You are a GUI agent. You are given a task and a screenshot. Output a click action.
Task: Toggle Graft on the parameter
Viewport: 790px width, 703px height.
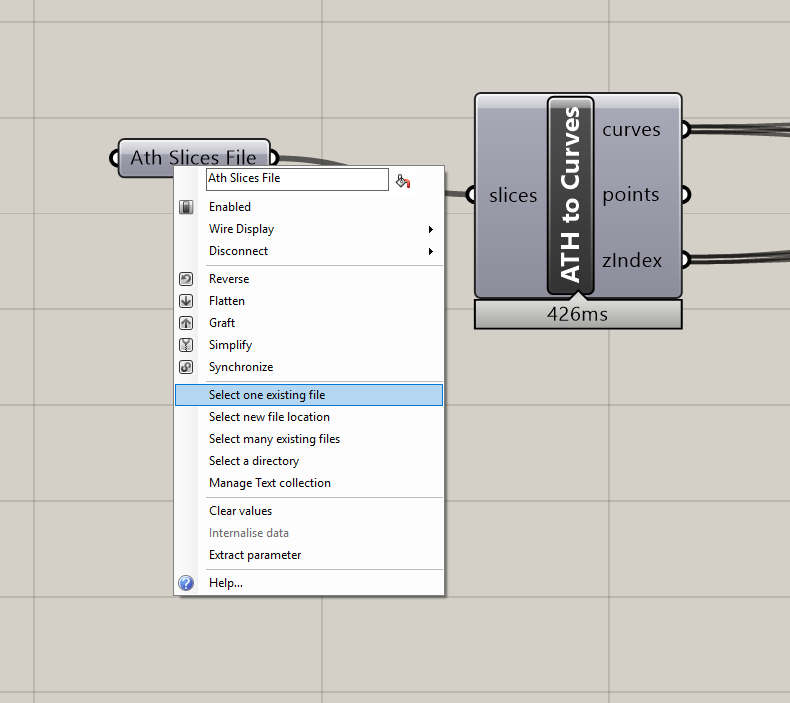click(309, 323)
